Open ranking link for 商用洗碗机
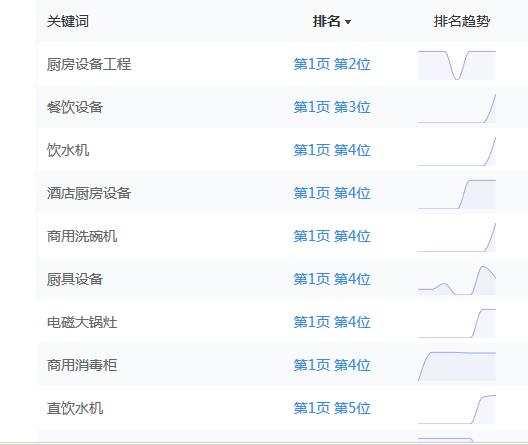 coord(332,236)
